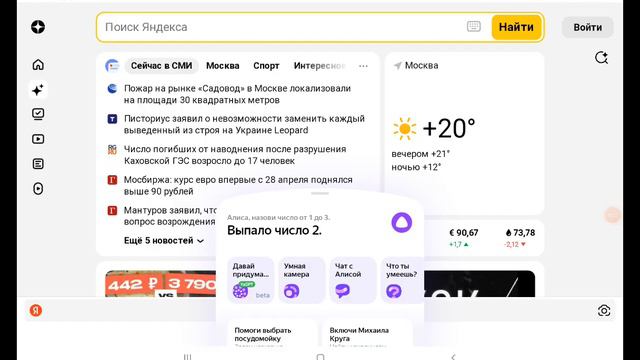The height and width of the screenshot is (360, 640).
Task: Click the 'Найти' search button
Action: tap(516, 27)
